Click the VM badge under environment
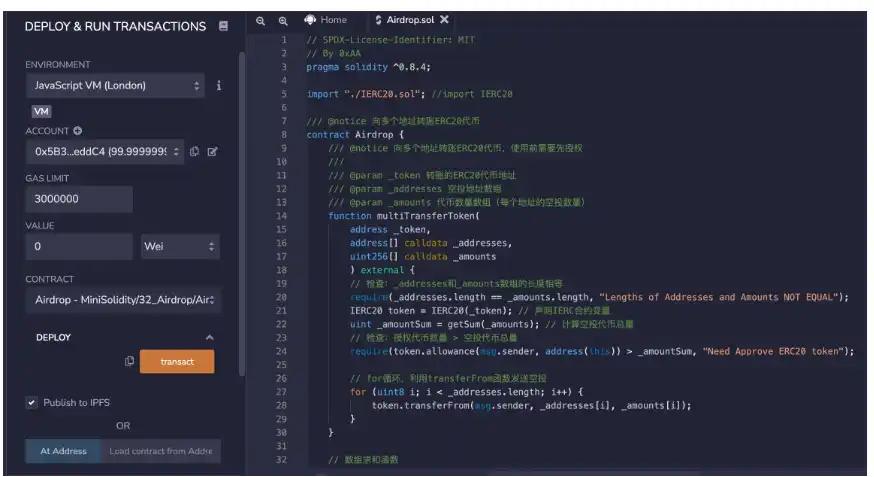The height and width of the screenshot is (477, 874). 41,111
